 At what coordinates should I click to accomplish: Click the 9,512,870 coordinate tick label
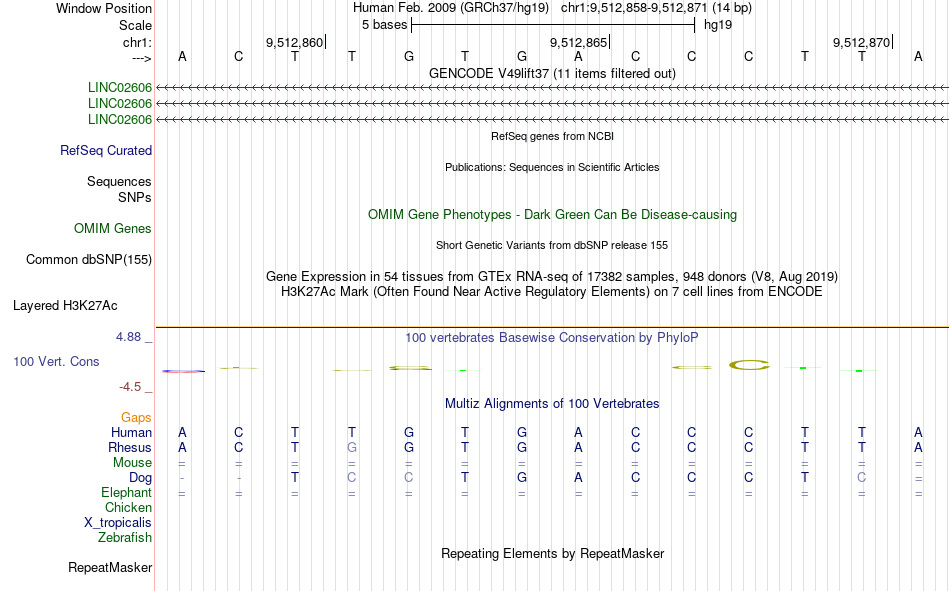pos(861,42)
